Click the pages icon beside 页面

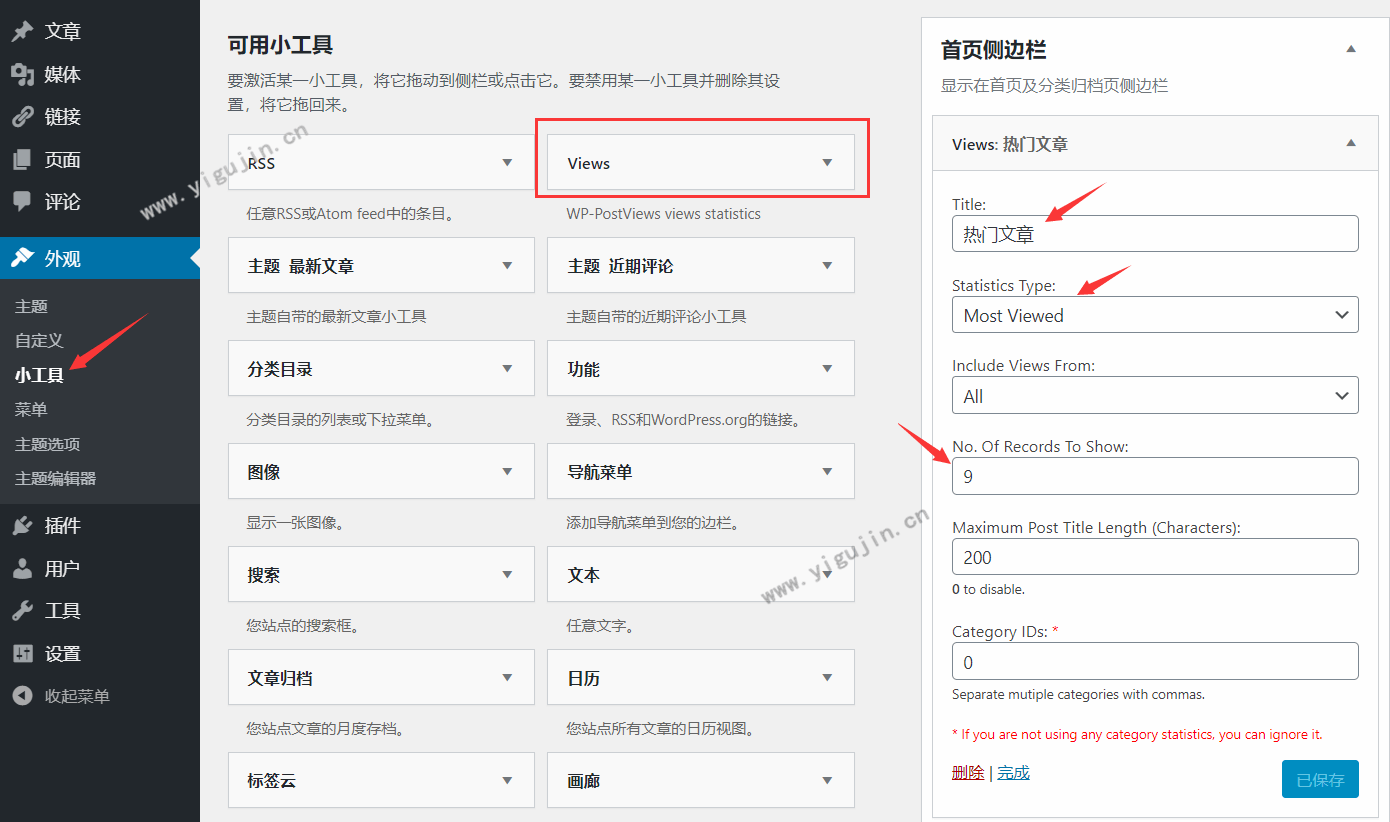(22, 160)
